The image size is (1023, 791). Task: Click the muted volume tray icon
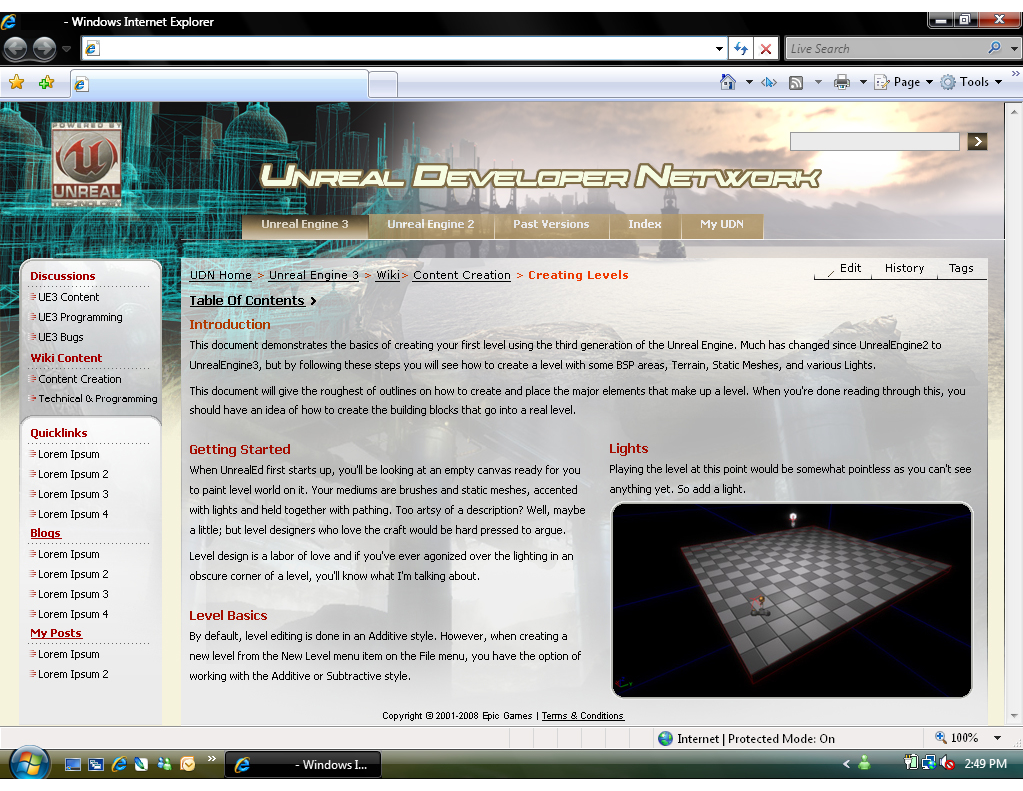click(x=948, y=762)
